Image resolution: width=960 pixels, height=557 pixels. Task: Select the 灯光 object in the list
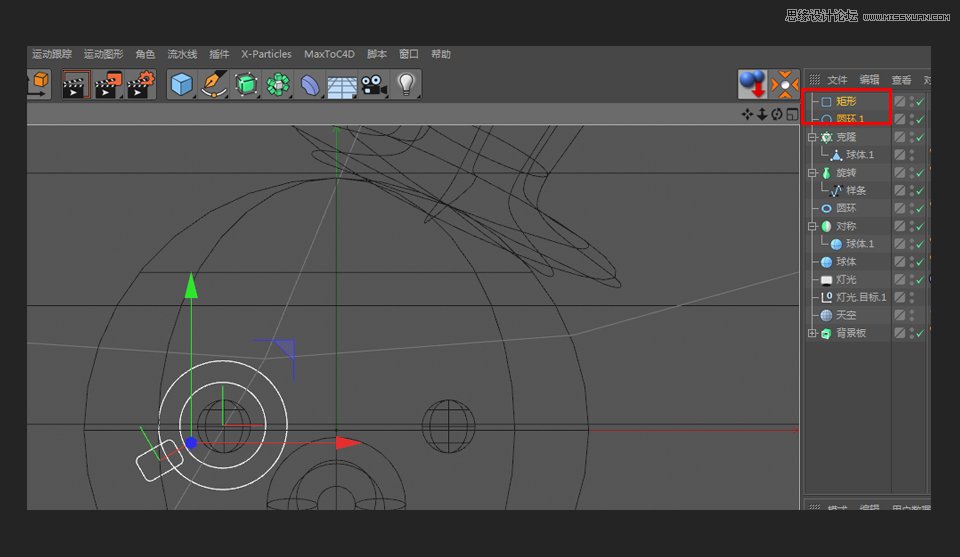point(846,280)
